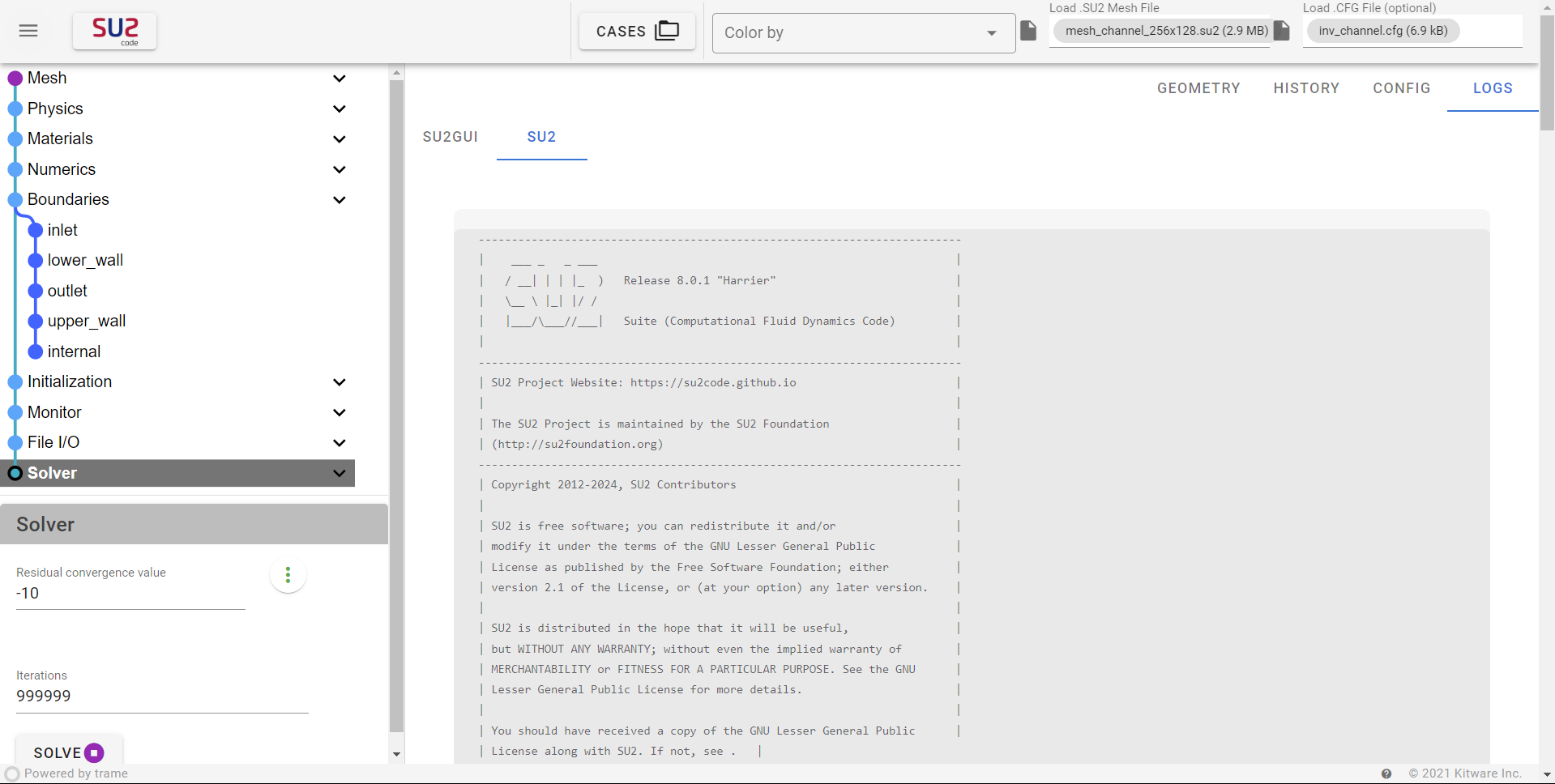Image resolution: width=1555 pixels, height=784 pixels.
Task: Click the © 2021 Kitware Inc. text
Action: [1465, 773]
